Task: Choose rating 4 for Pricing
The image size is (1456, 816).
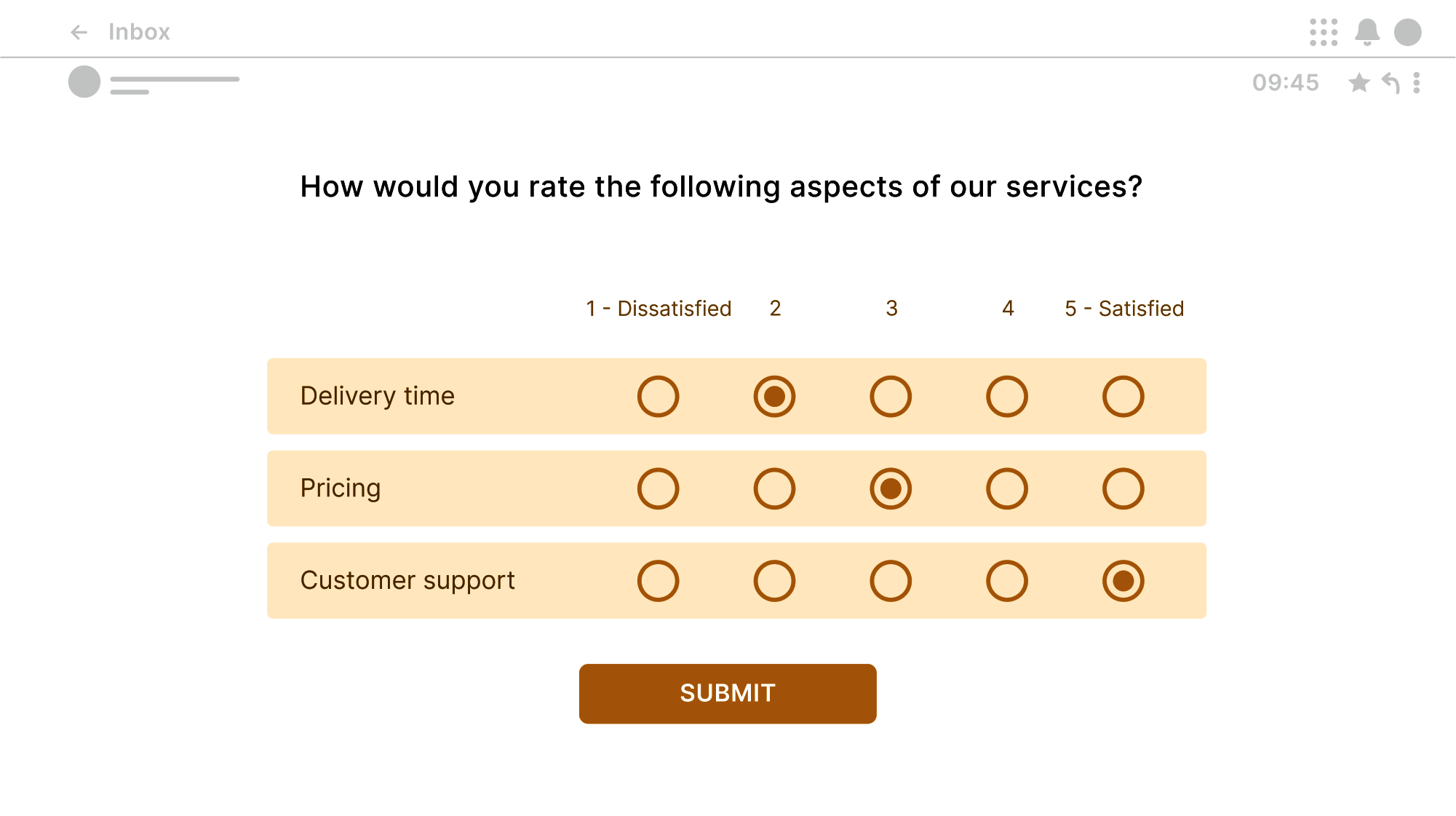Action: point(1007,488)
